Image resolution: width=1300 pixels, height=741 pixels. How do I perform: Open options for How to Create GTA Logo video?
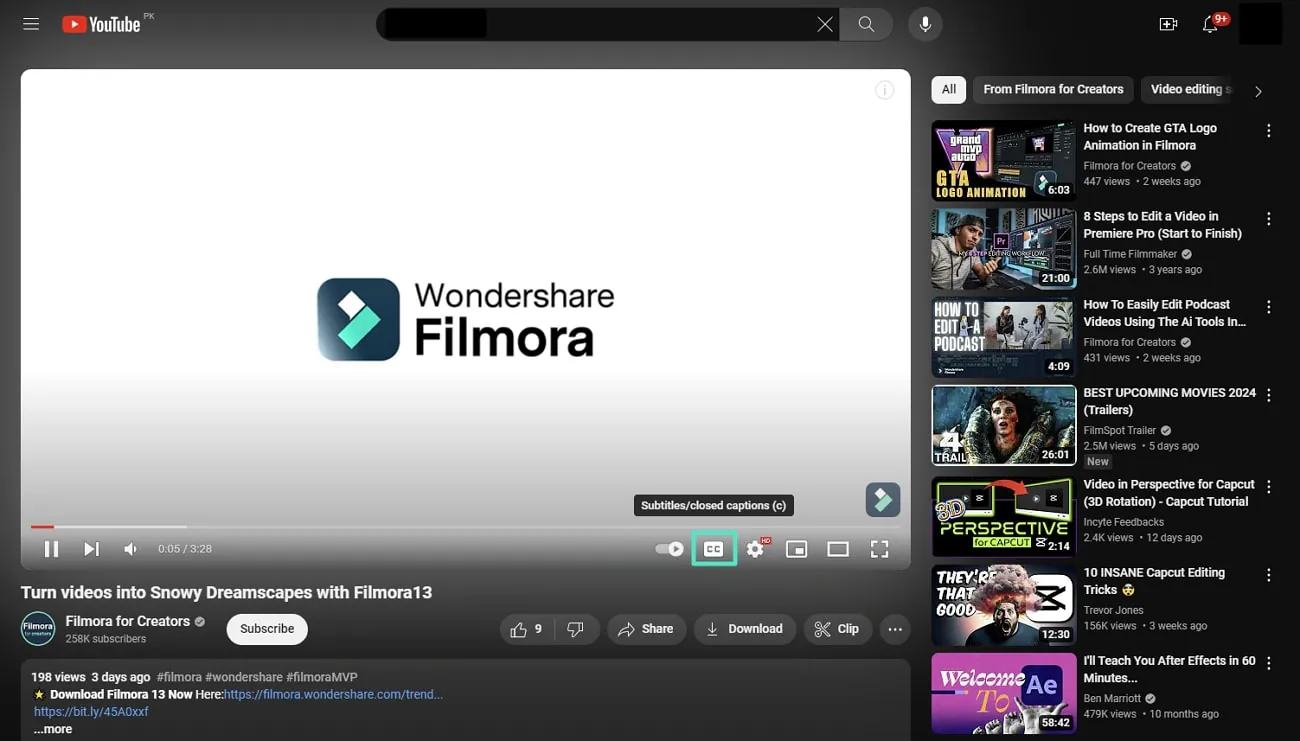(1268, 131)
